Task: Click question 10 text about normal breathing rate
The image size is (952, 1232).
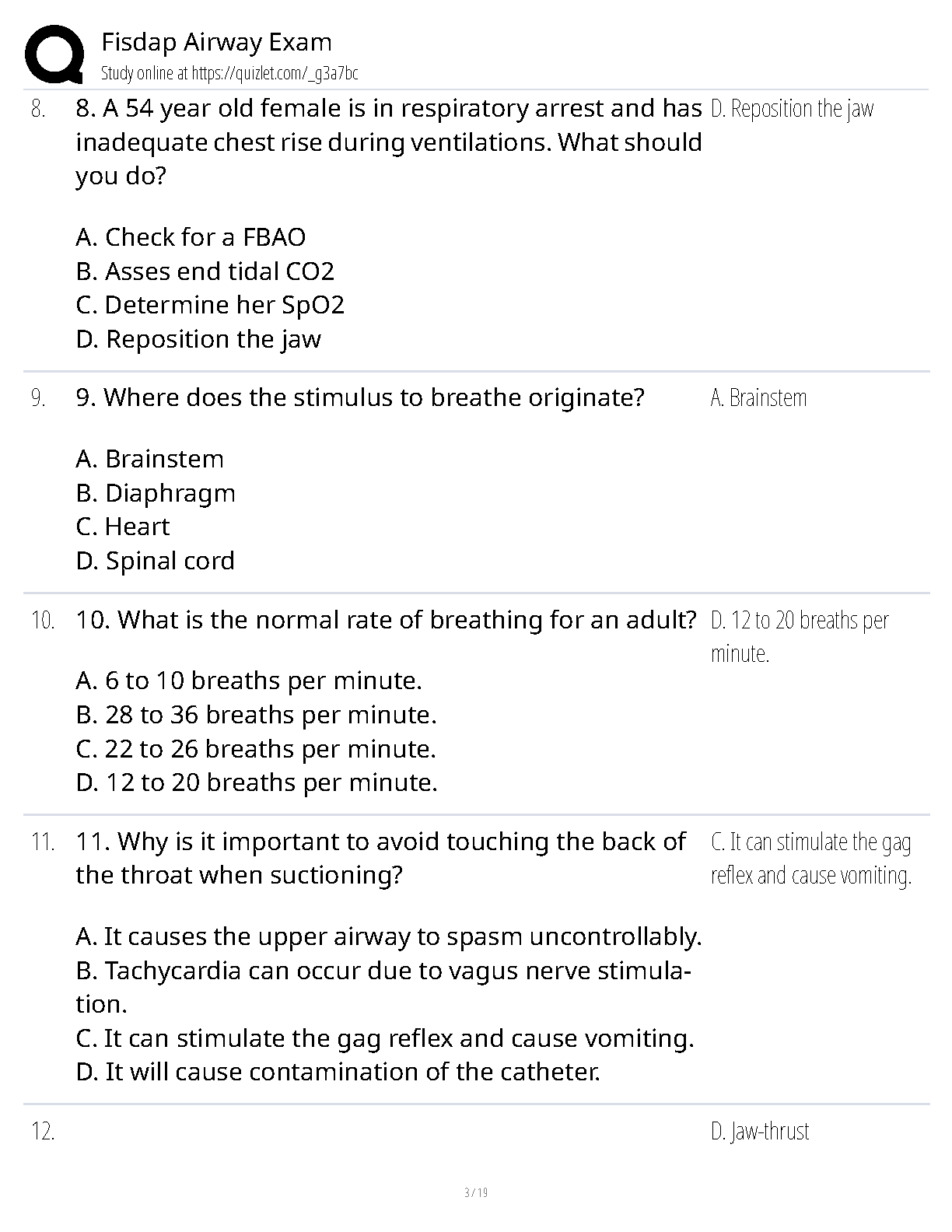Action: point(386,620)
